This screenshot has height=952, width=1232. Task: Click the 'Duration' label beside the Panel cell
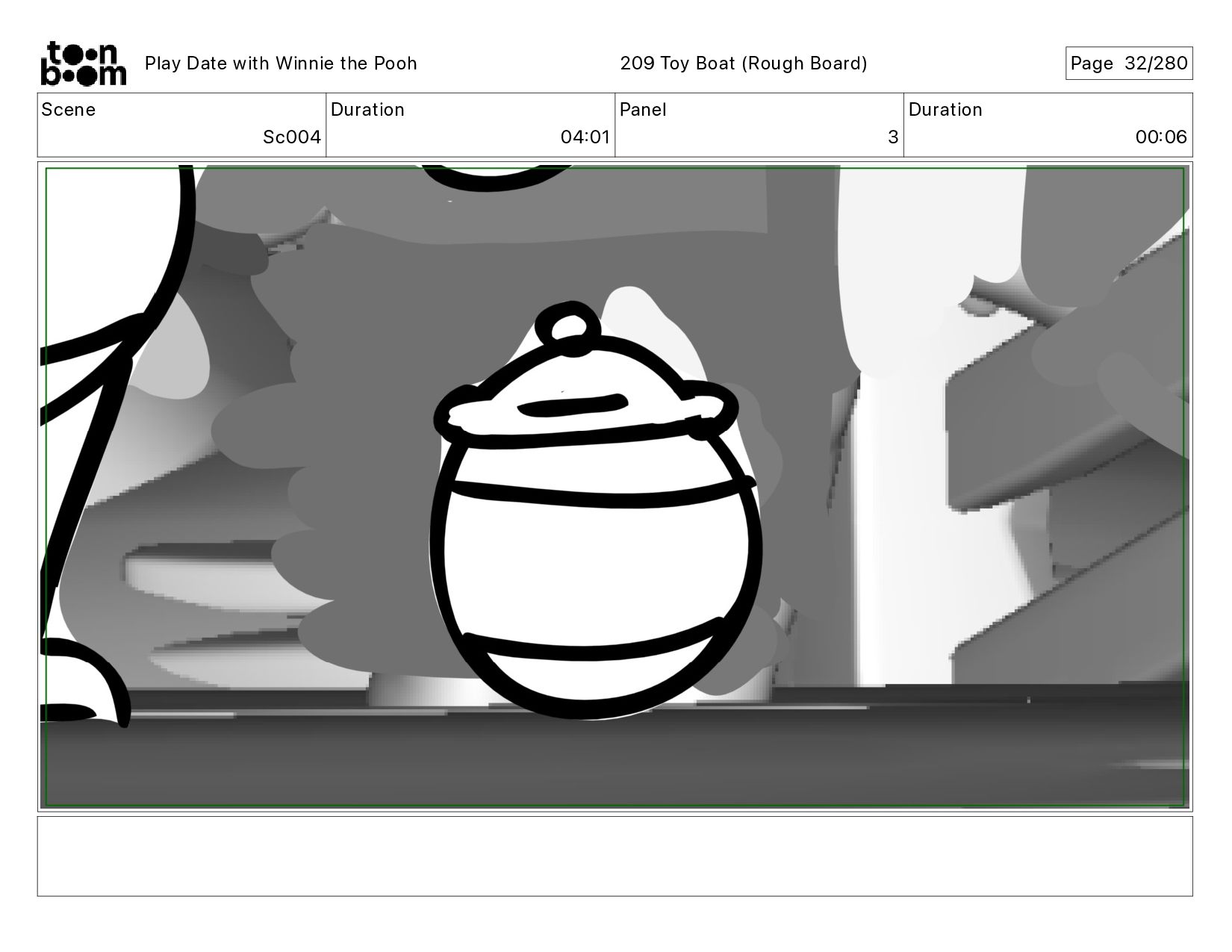pos(945,110)
